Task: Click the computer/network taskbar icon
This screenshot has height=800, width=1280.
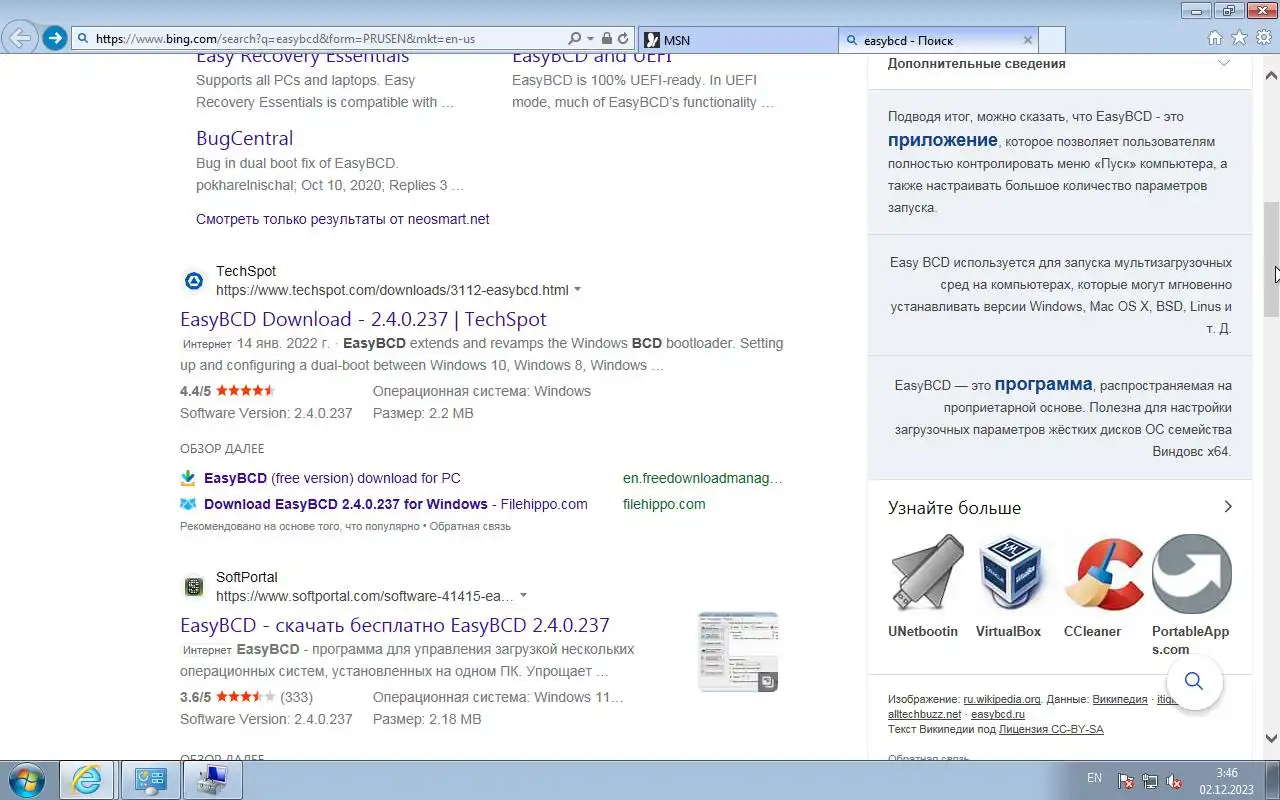Action: (213, 780)
